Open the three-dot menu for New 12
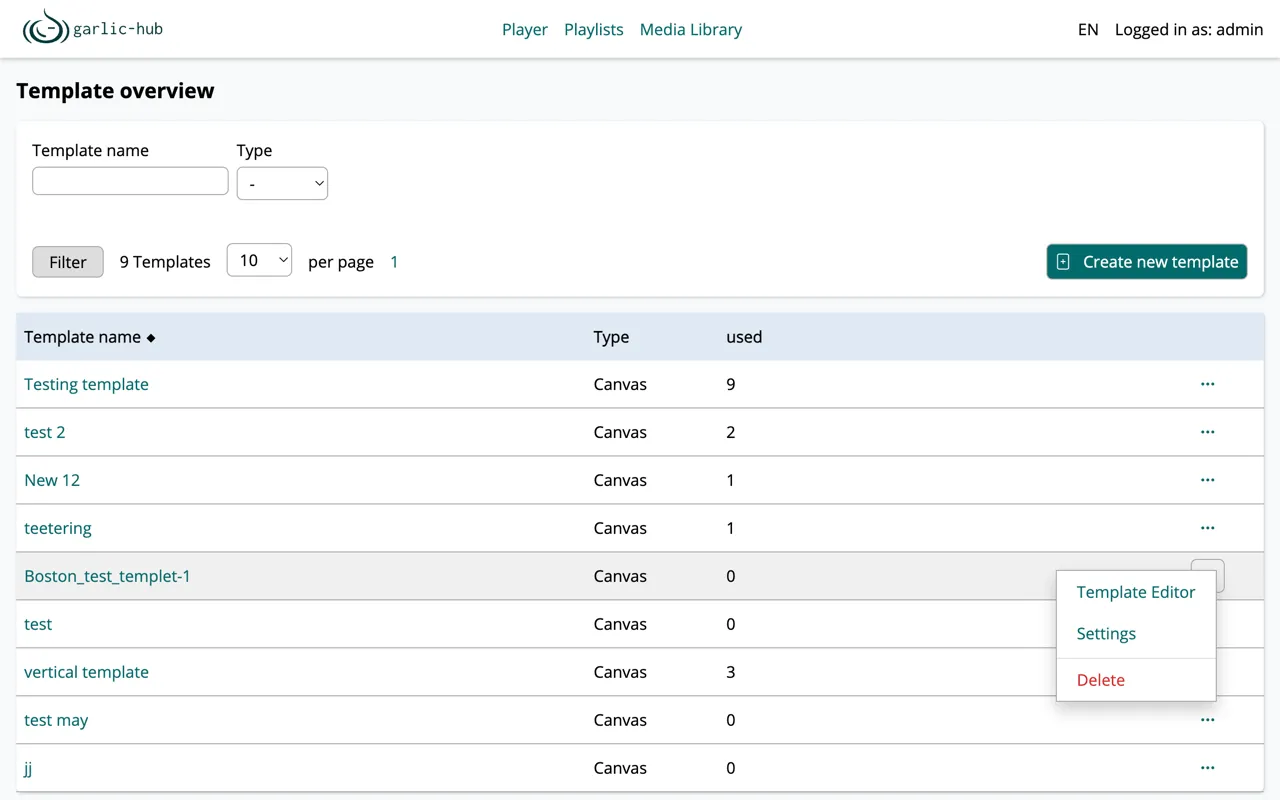The image size is (1280, 800). pos(1207,480)
